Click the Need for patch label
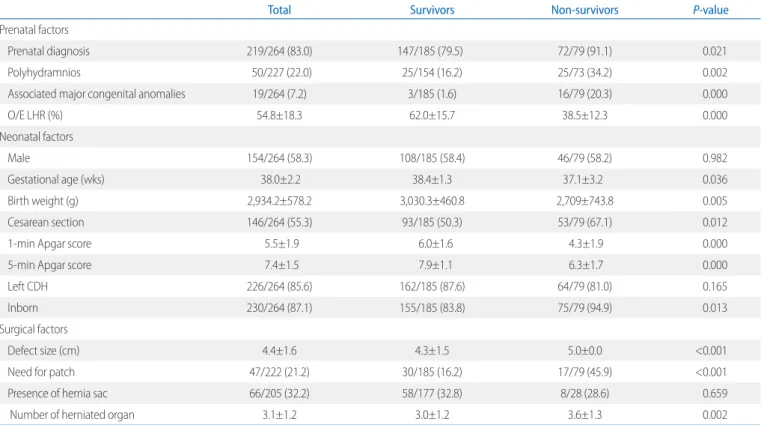Image resolution: width=761 pixels, height=425 pixels. pos(41,372)
